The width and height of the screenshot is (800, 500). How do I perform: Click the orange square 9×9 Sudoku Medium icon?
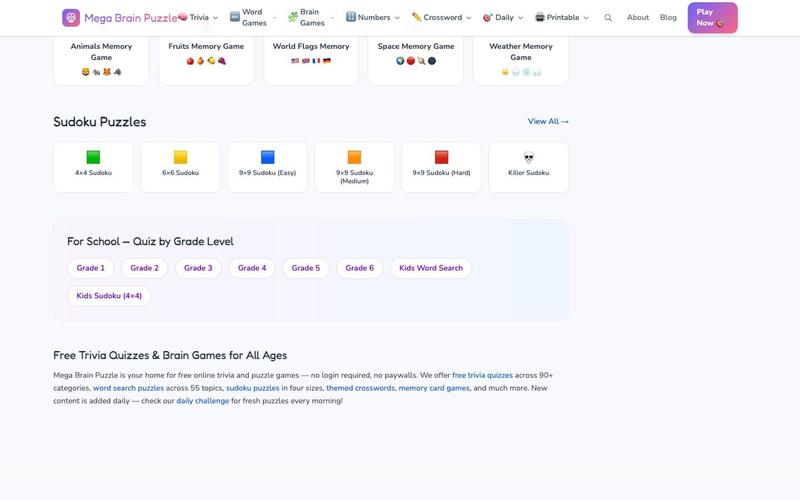pyautogui.click(x=355, y=157)
